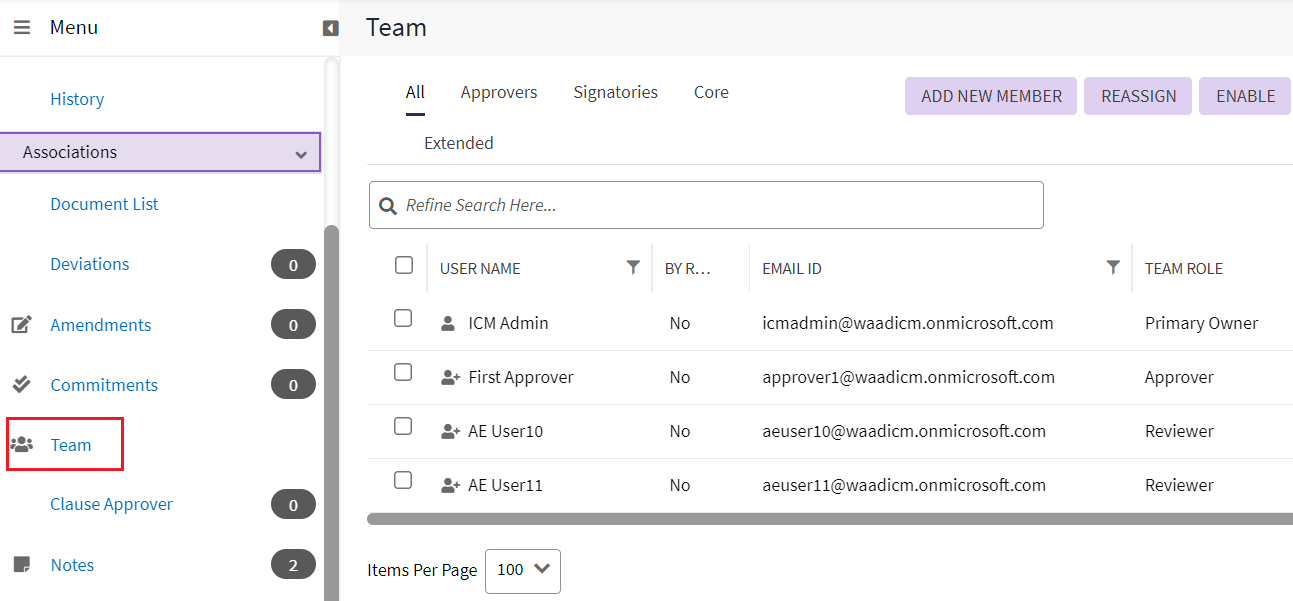The width and height of the screenshot is (1293, 601).
Task: Click the Team people icon
Action: pos(21,445)
